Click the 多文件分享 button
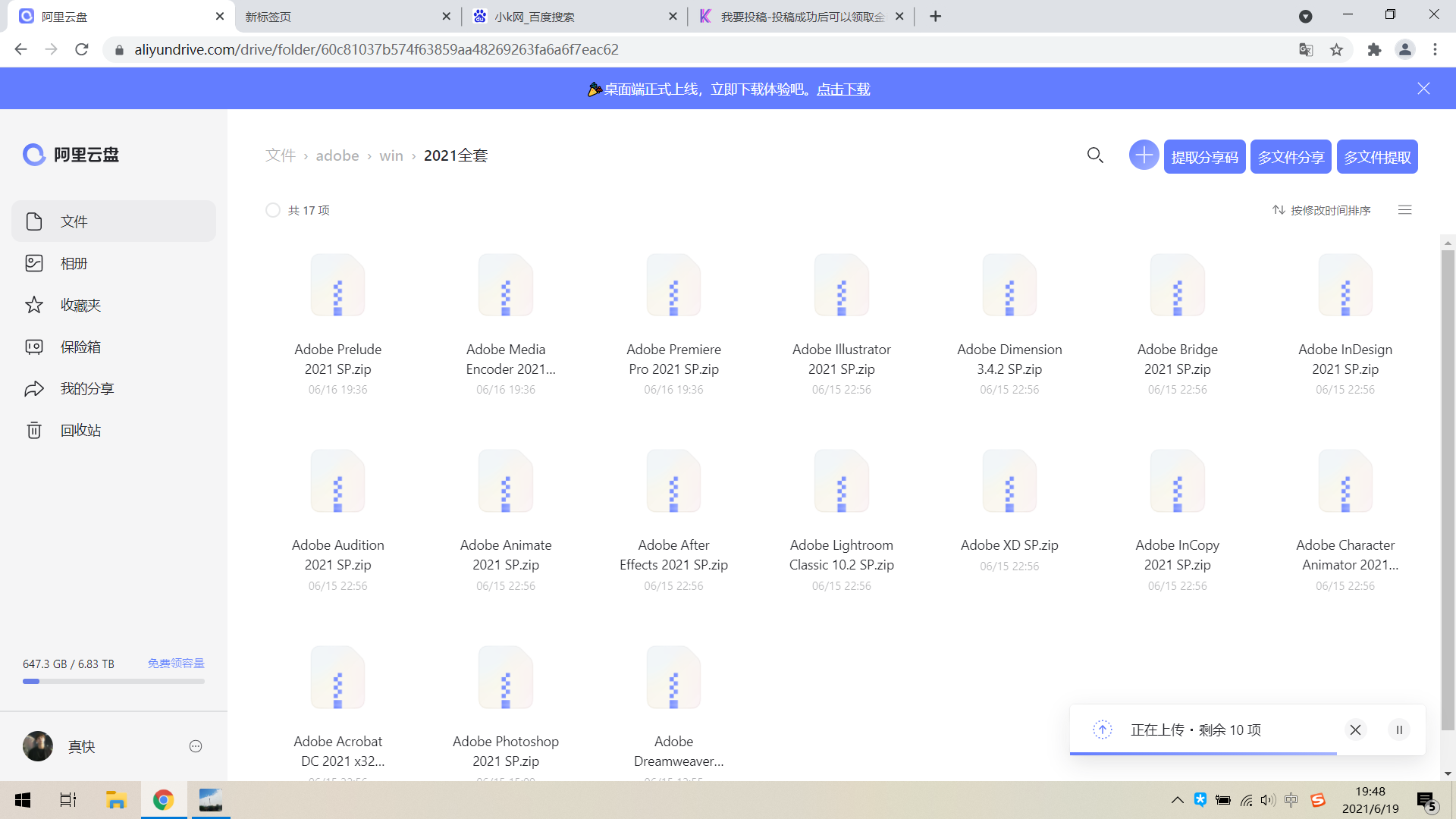This screenshot has height=819, width=1456. click(1290, 156)
